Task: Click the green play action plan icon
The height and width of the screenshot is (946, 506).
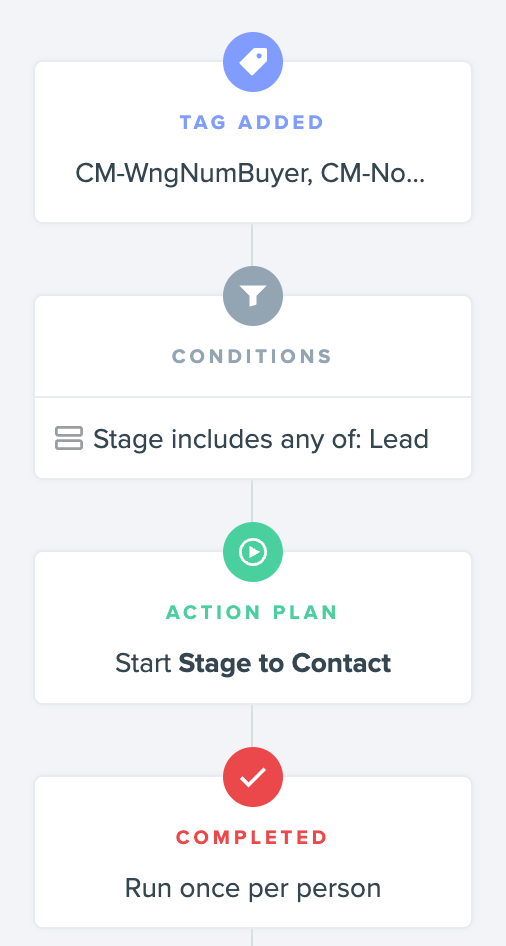Action: tap(253, 551)
